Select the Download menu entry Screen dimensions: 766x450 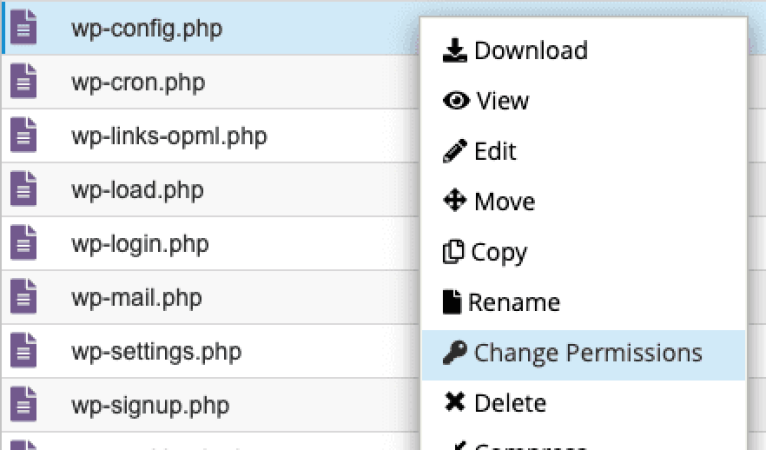(583, 50)
